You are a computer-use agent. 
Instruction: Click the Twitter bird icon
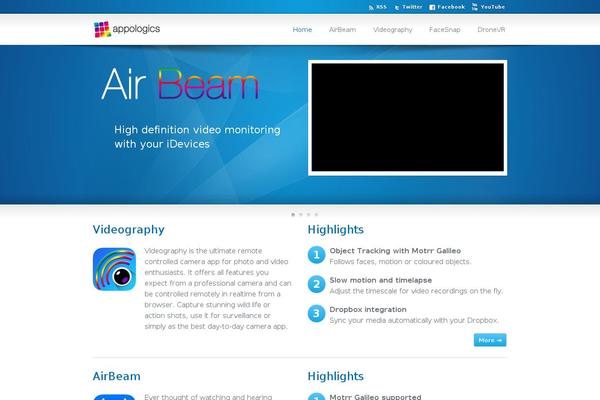(x=397, y=7)
